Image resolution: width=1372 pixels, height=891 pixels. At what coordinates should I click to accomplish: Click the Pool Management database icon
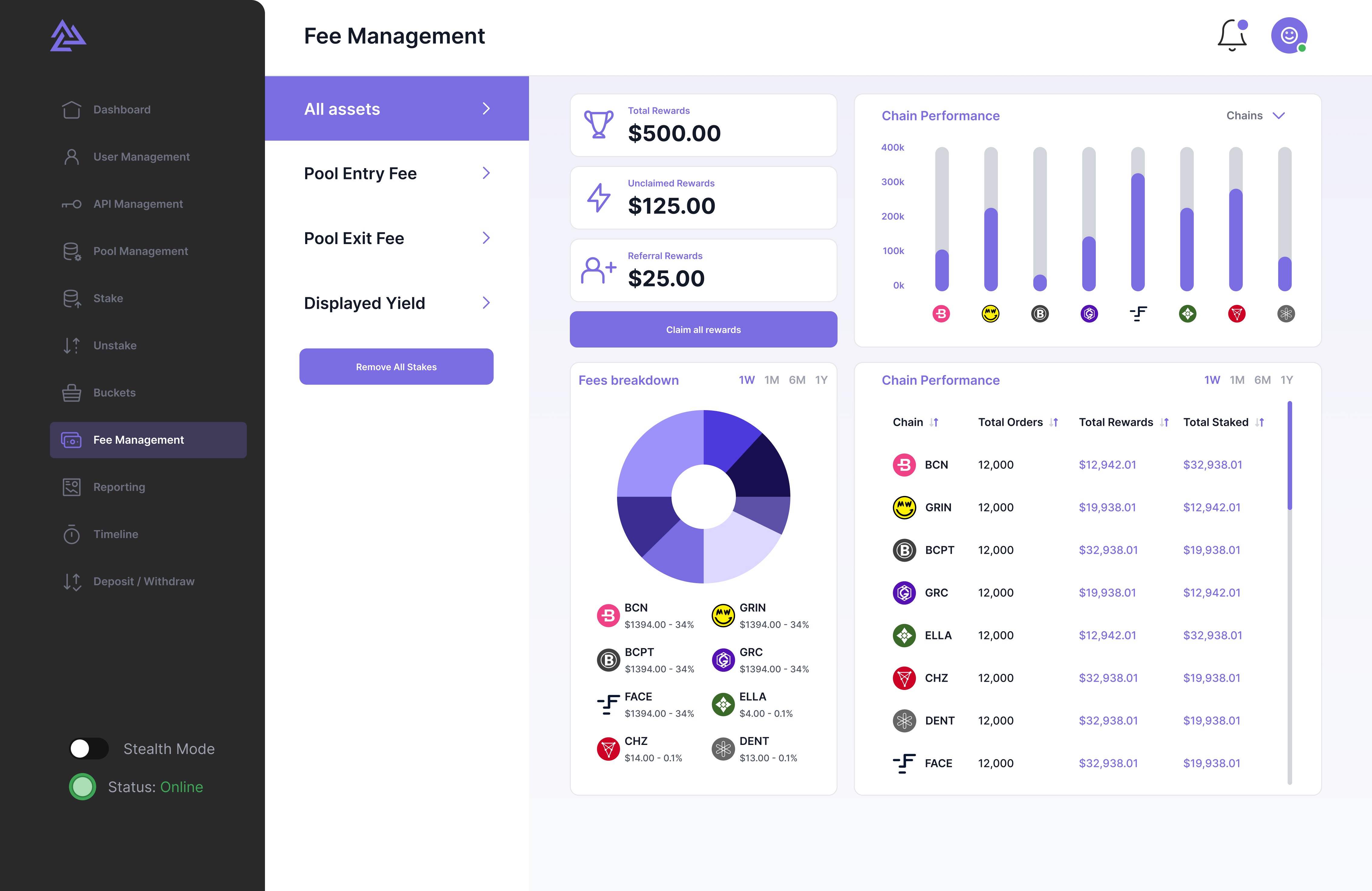point(71,251)
